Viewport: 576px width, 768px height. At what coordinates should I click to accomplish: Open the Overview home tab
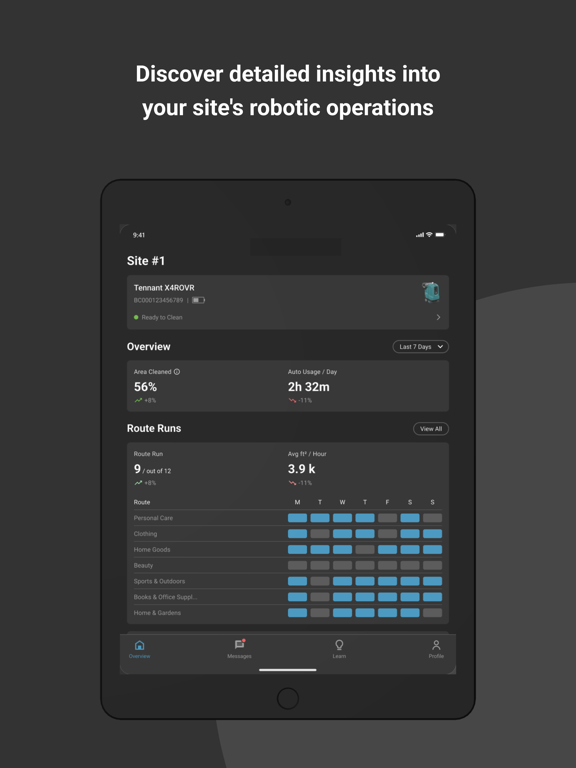point(140,649)
